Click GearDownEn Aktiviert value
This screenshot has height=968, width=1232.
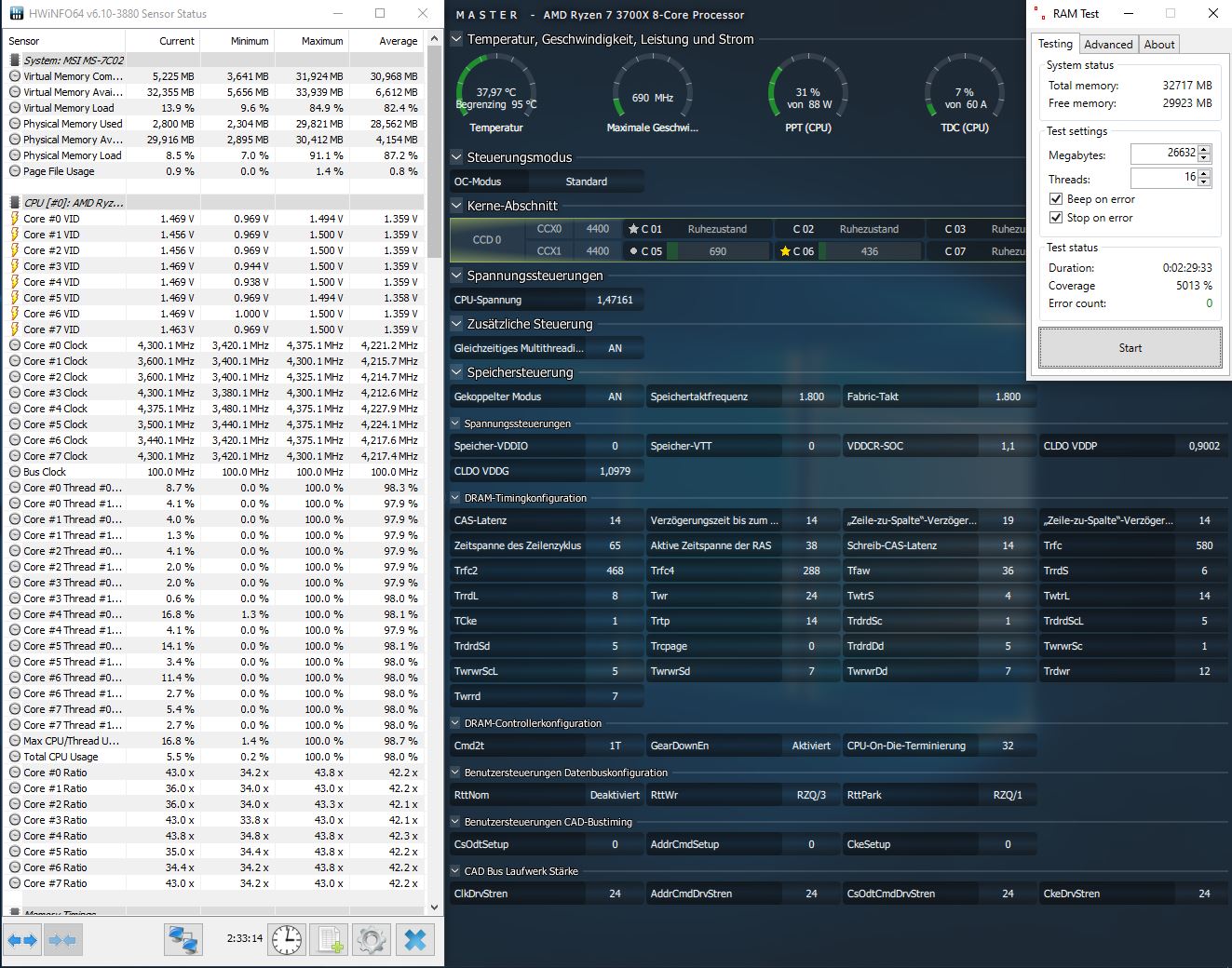[810, 746]
